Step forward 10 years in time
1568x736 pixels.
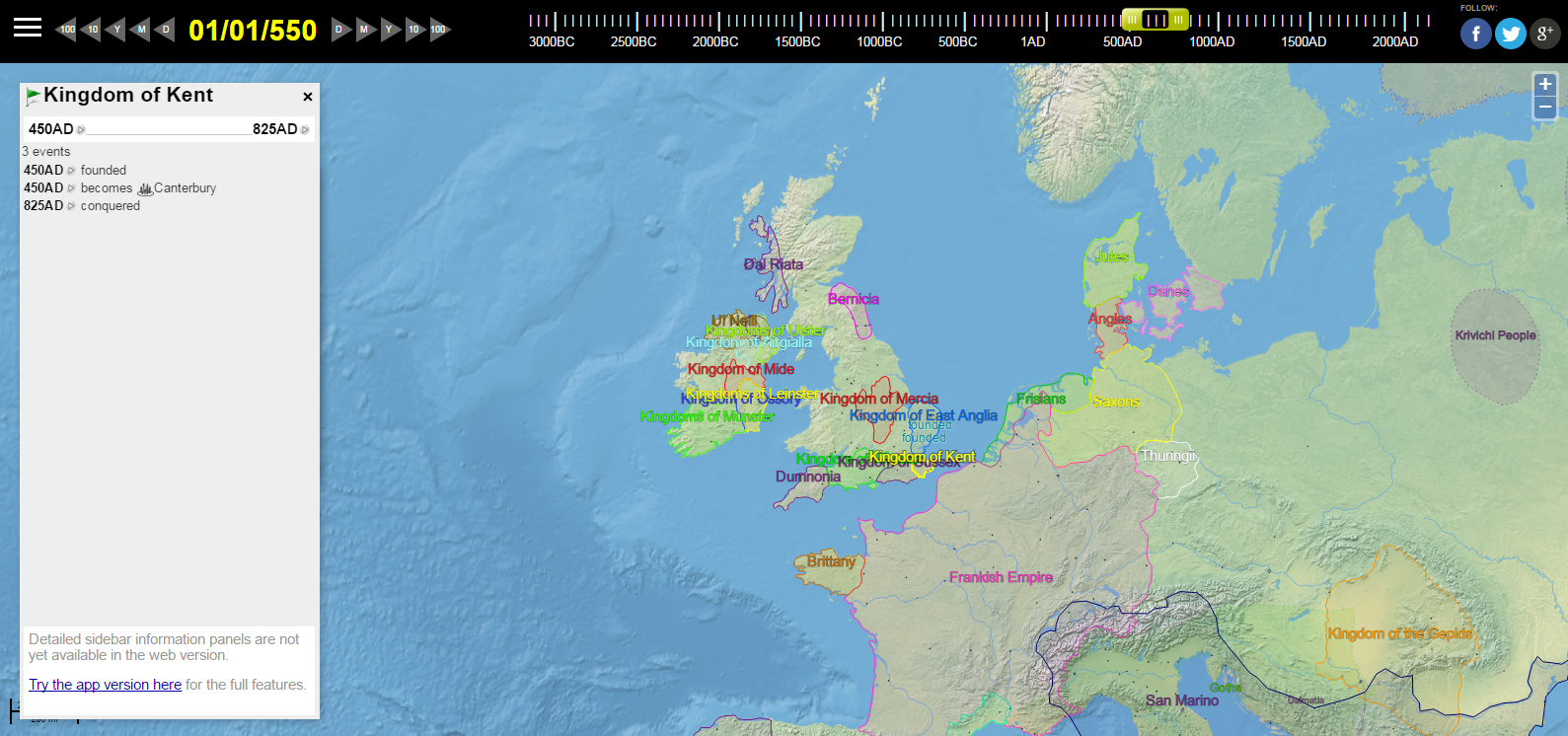414,30
